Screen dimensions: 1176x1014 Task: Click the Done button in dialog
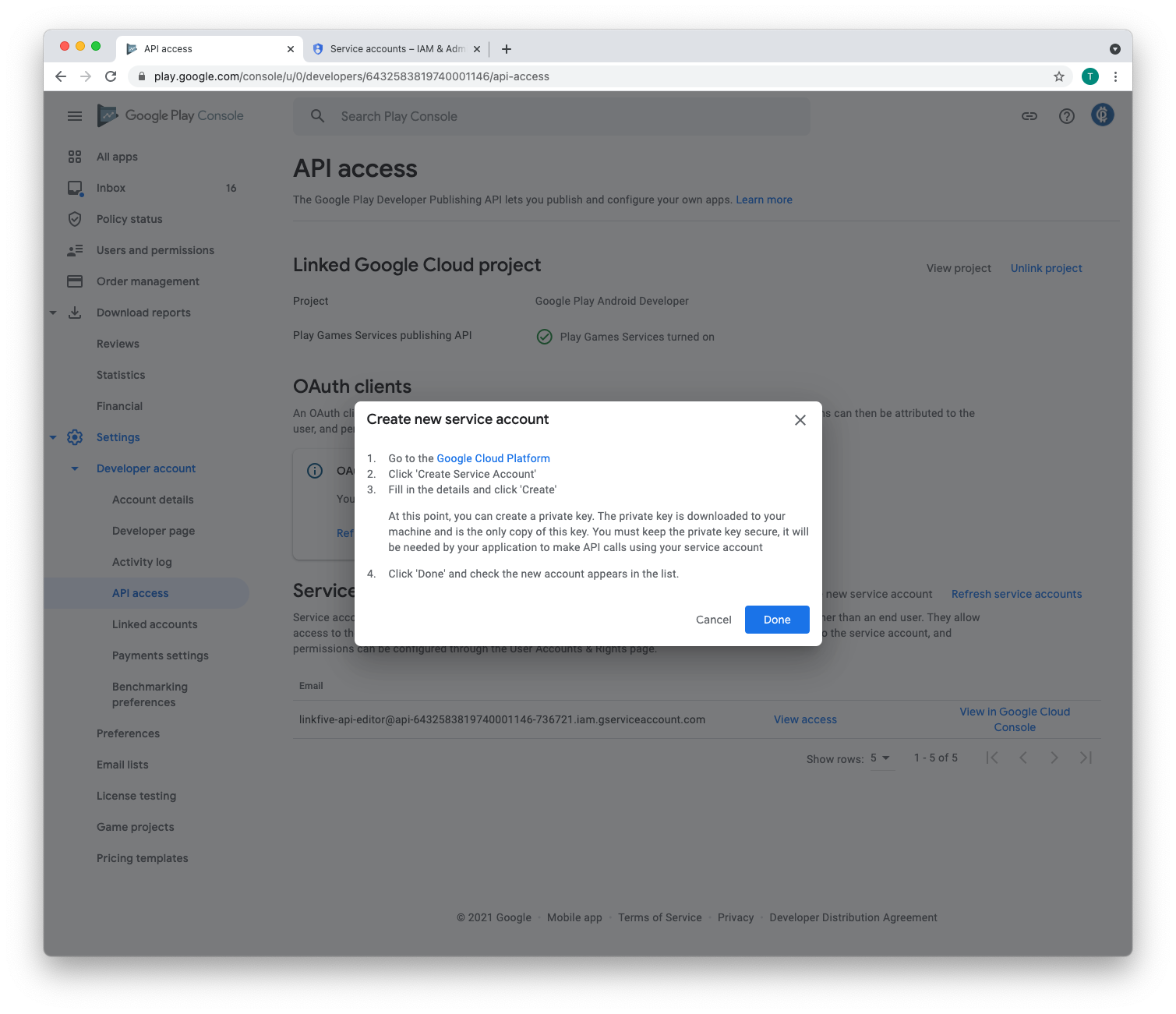pos(777,620)
